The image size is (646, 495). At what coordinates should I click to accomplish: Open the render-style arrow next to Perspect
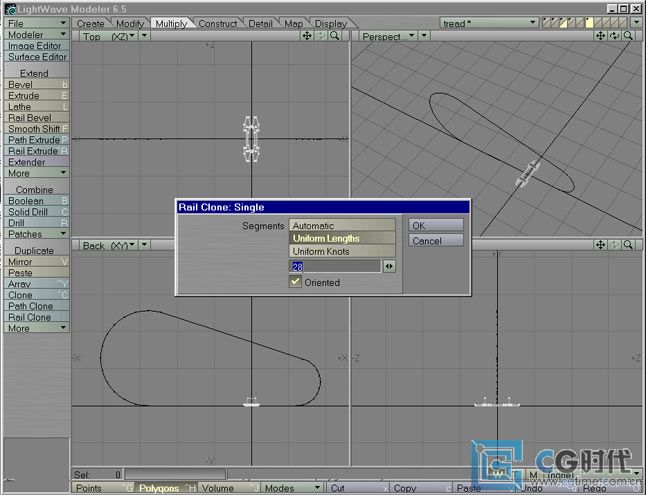pyautogui.click(x=424, y=36)
